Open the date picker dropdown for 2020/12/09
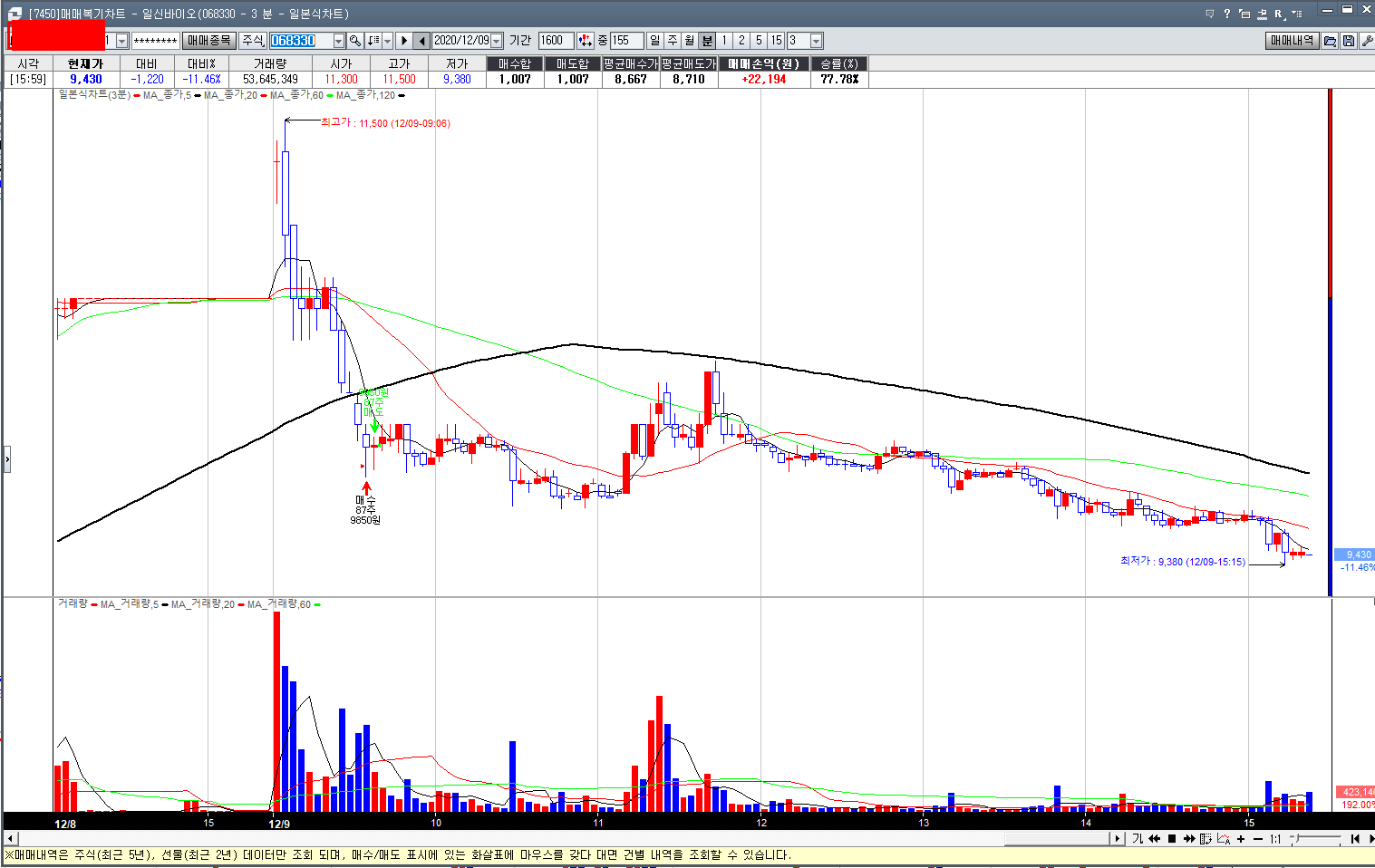 [497, 41]
